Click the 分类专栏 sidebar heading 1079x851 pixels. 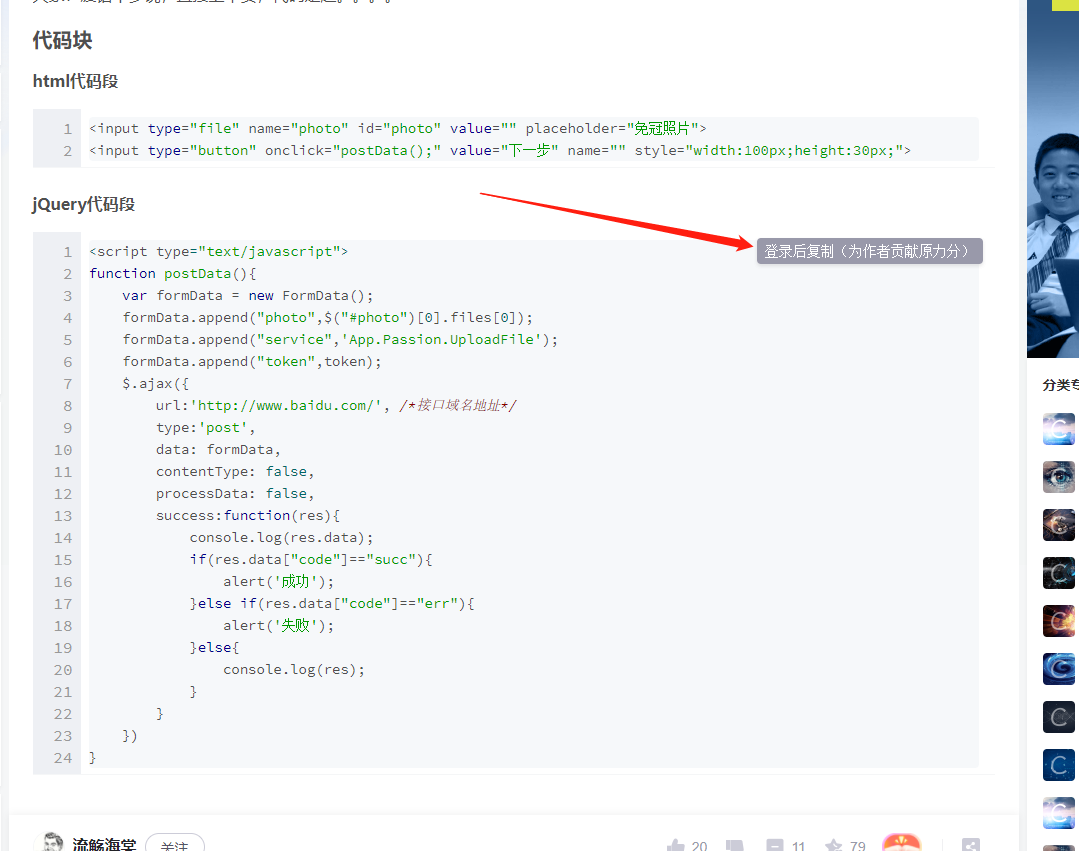tap(1059, 385)
